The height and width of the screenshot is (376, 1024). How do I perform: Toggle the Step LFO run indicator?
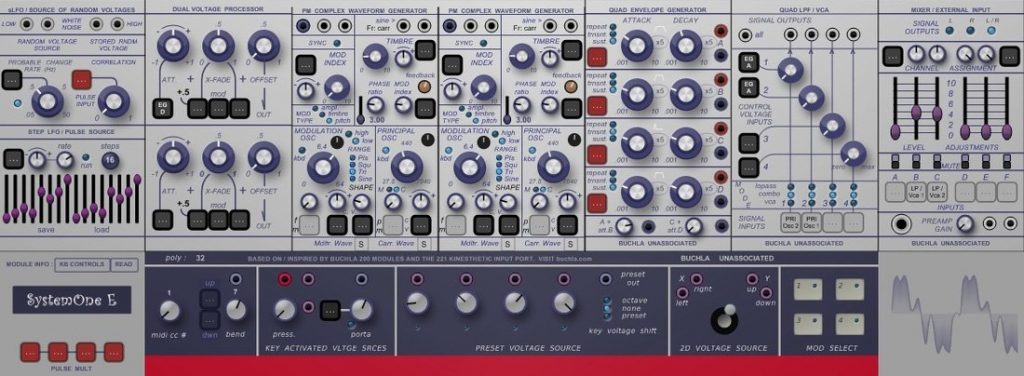coord(86,158)
